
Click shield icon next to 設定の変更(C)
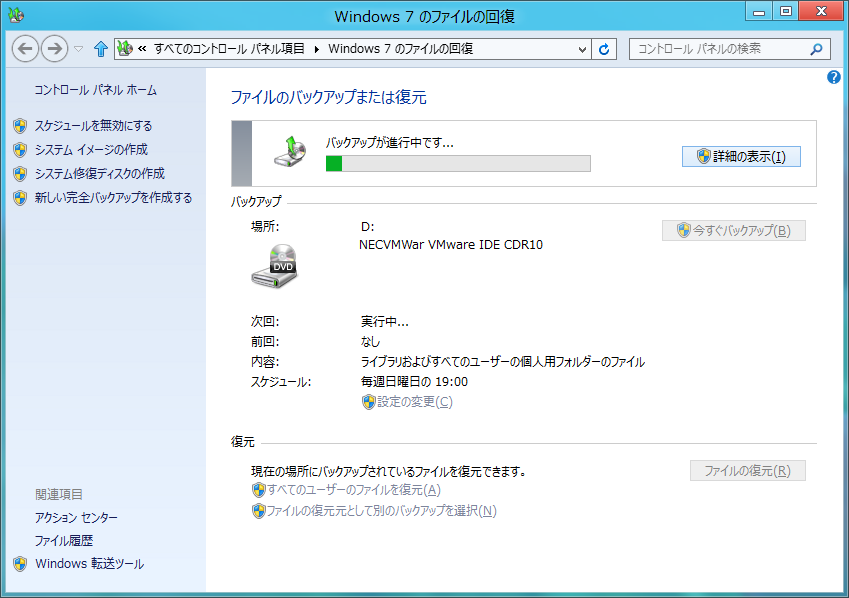pyautogui.click(x=369, y=402)
